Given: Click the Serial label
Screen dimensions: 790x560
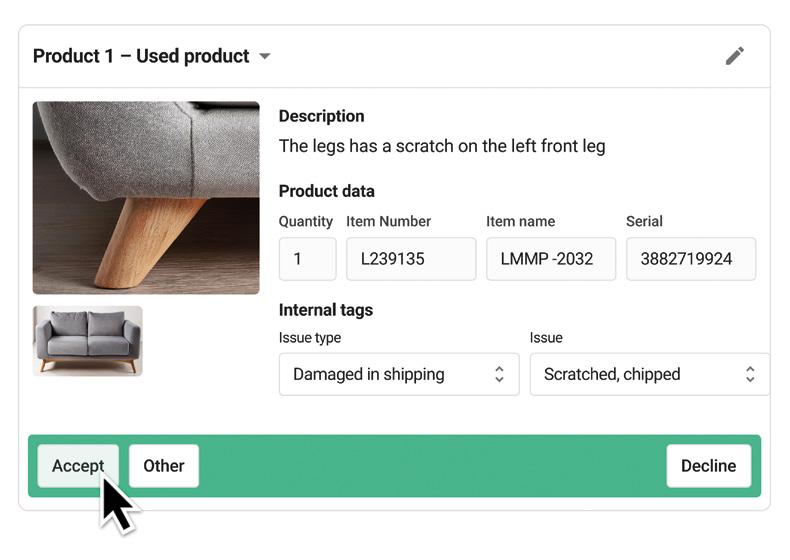Looking at the screenshot, I should (x=644, y=221).
